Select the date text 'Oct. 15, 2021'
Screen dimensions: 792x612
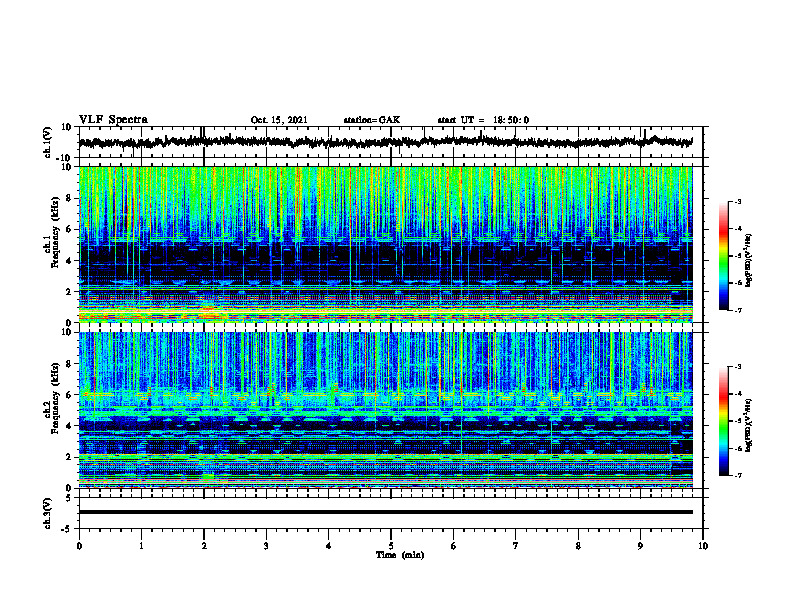279,120
